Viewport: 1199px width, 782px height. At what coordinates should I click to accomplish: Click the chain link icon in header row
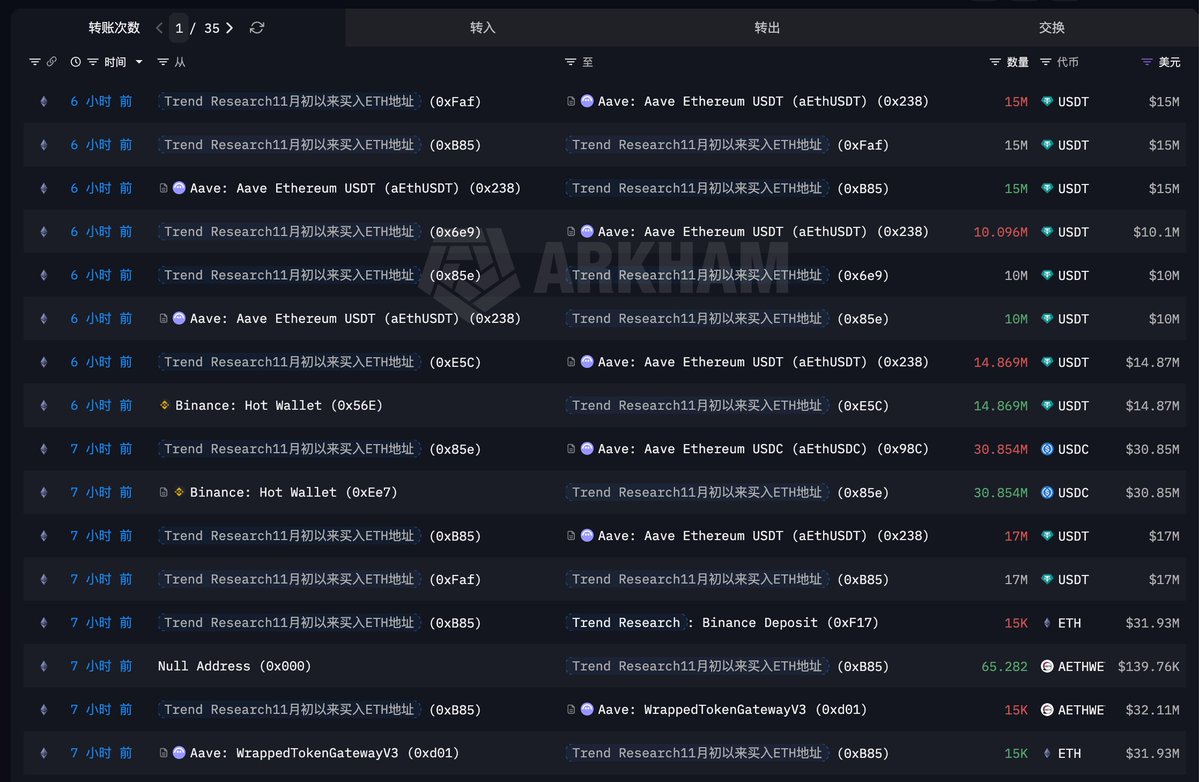[x=52, y=62]
